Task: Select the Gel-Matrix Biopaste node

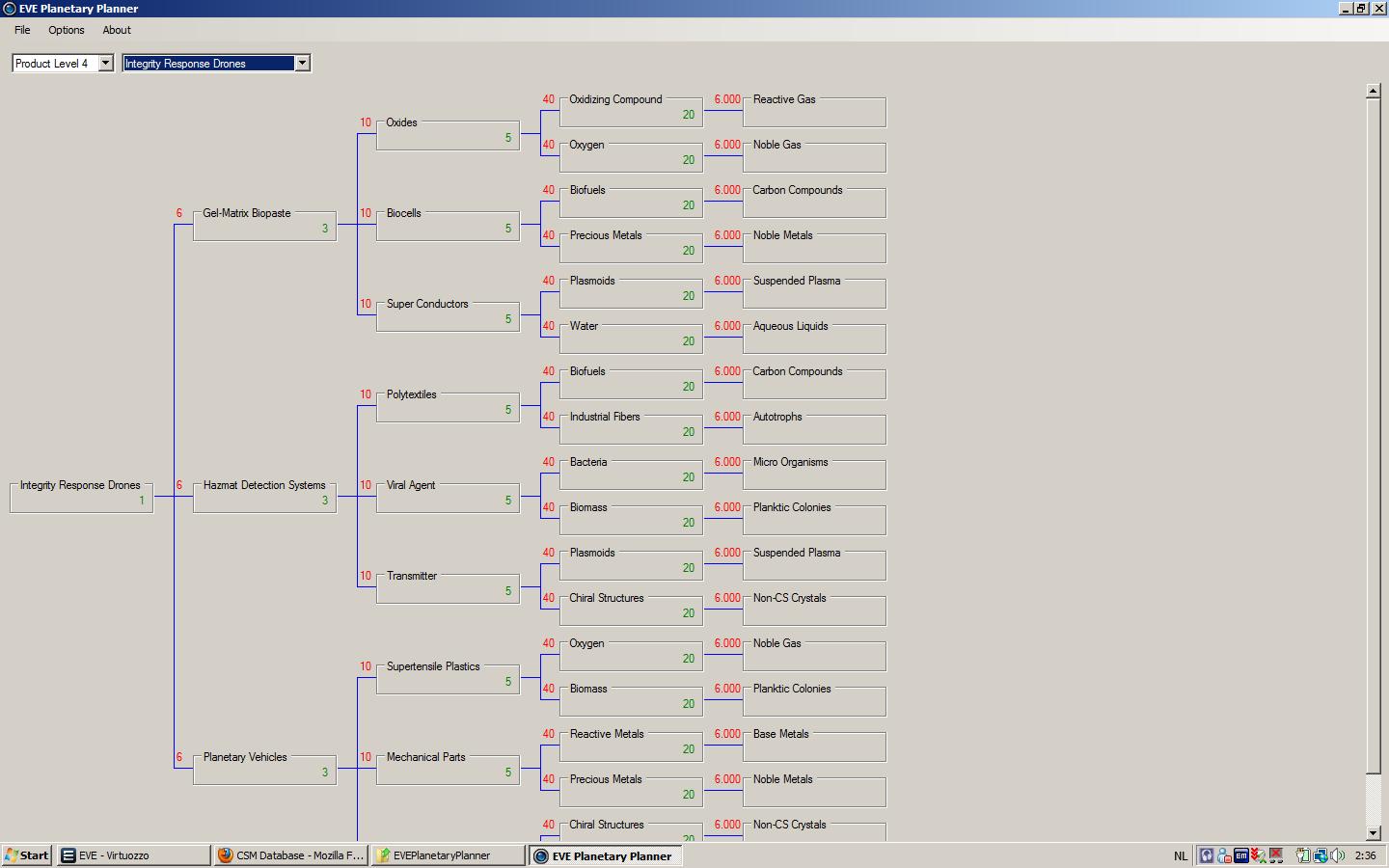Action: pyautogui.click(x=264, y=224)
